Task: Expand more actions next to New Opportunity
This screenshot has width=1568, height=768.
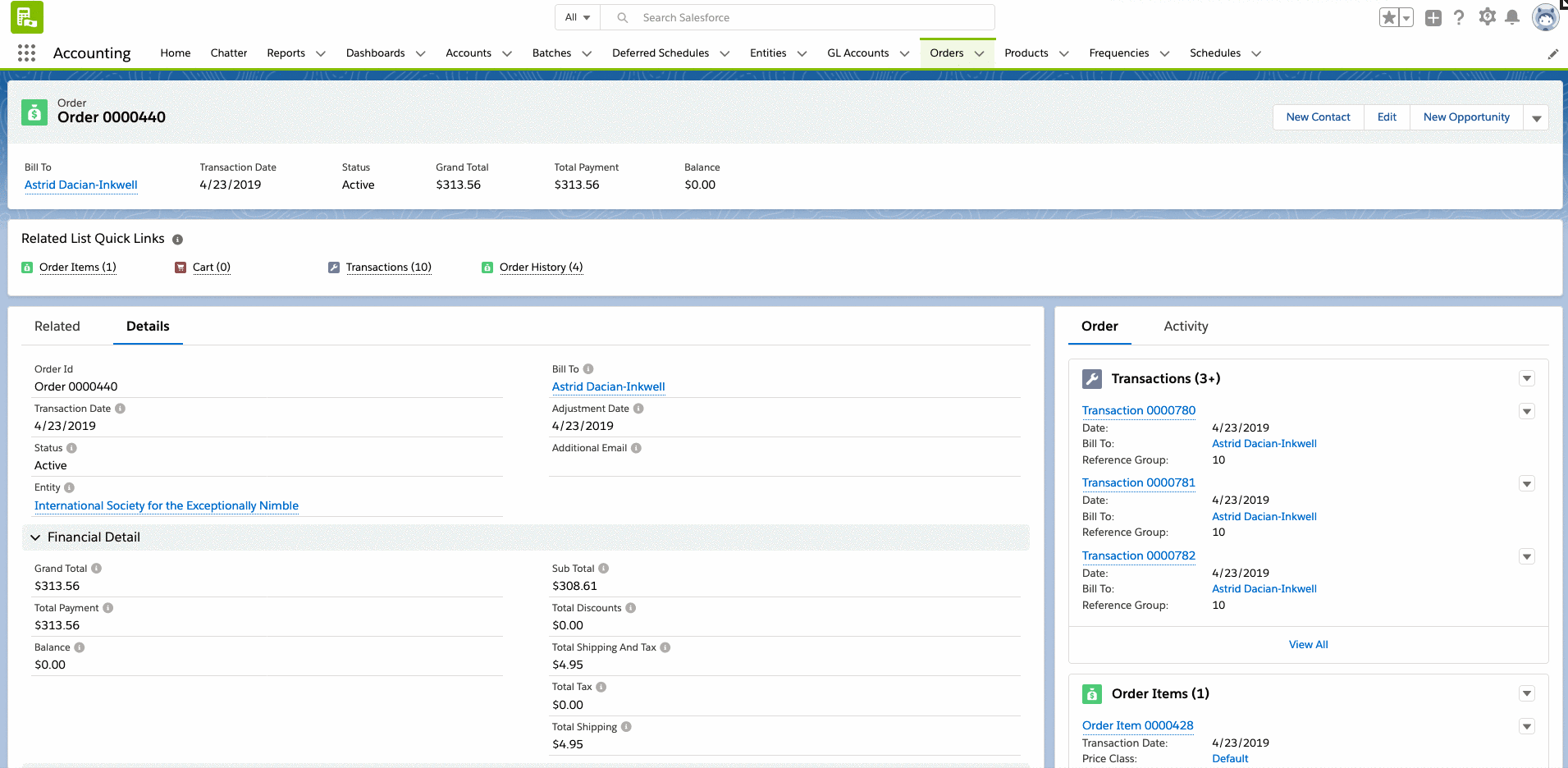Action: 1536,118
